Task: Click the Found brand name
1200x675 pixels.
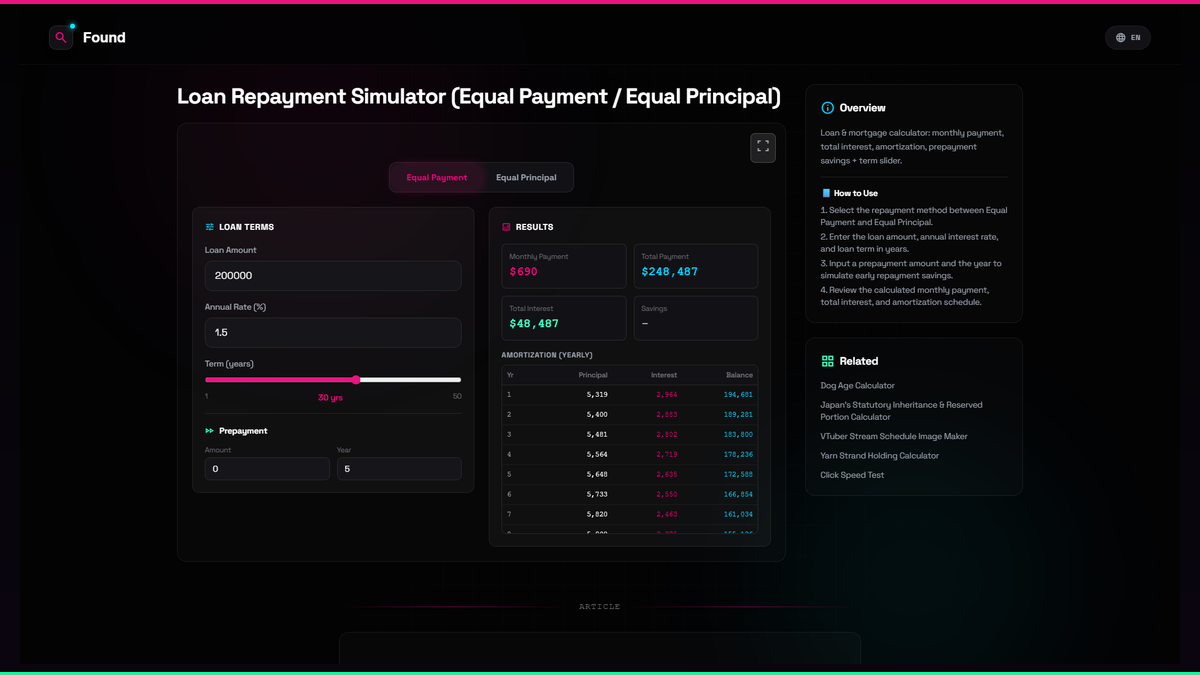Action: pyautogui.click(x=104, y=38)
